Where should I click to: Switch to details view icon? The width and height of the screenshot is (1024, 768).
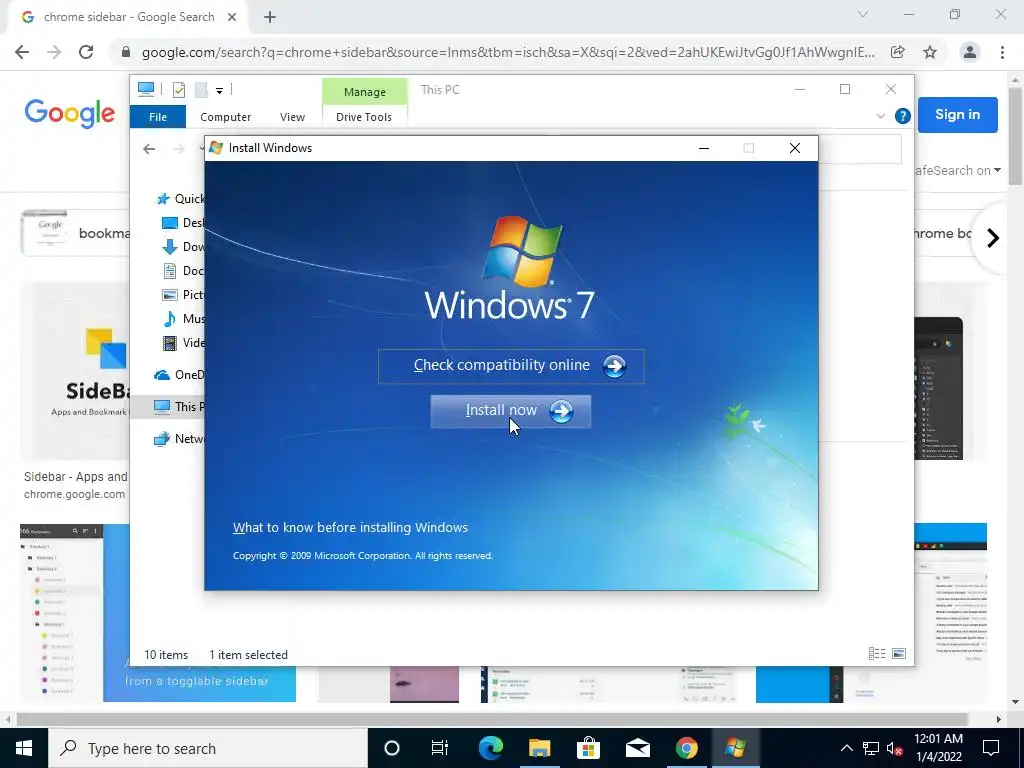point(876,654)
